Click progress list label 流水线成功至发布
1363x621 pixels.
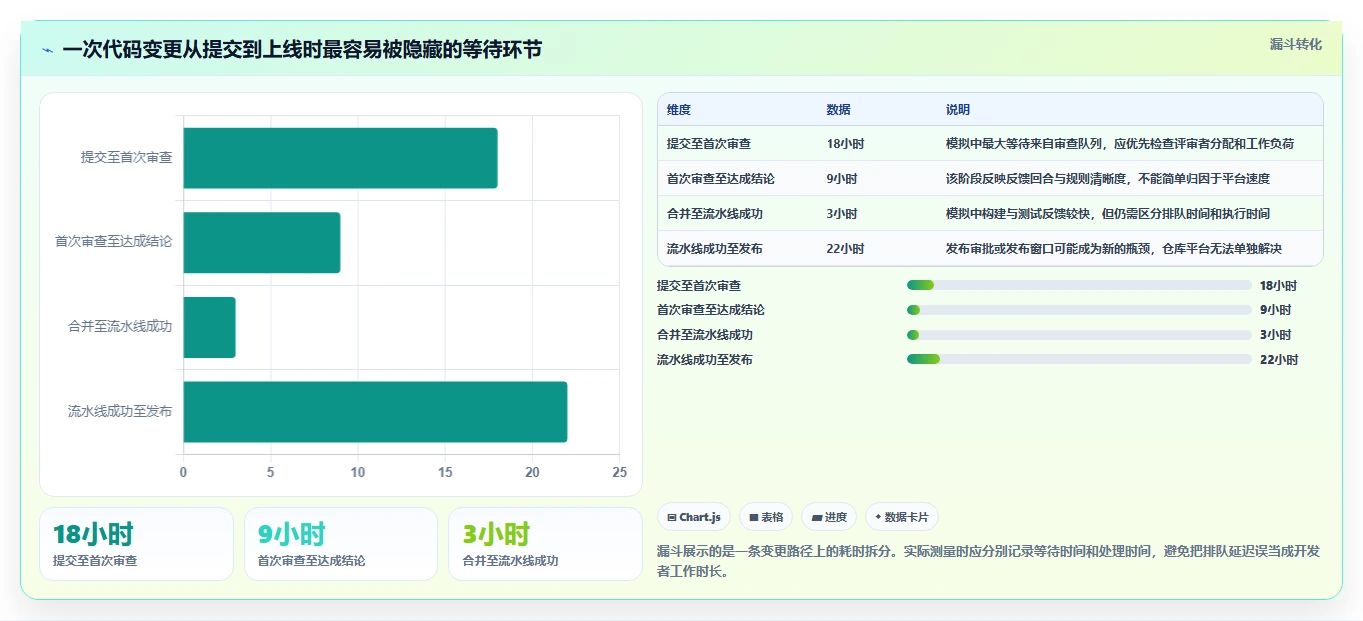(x=705, y=360)
